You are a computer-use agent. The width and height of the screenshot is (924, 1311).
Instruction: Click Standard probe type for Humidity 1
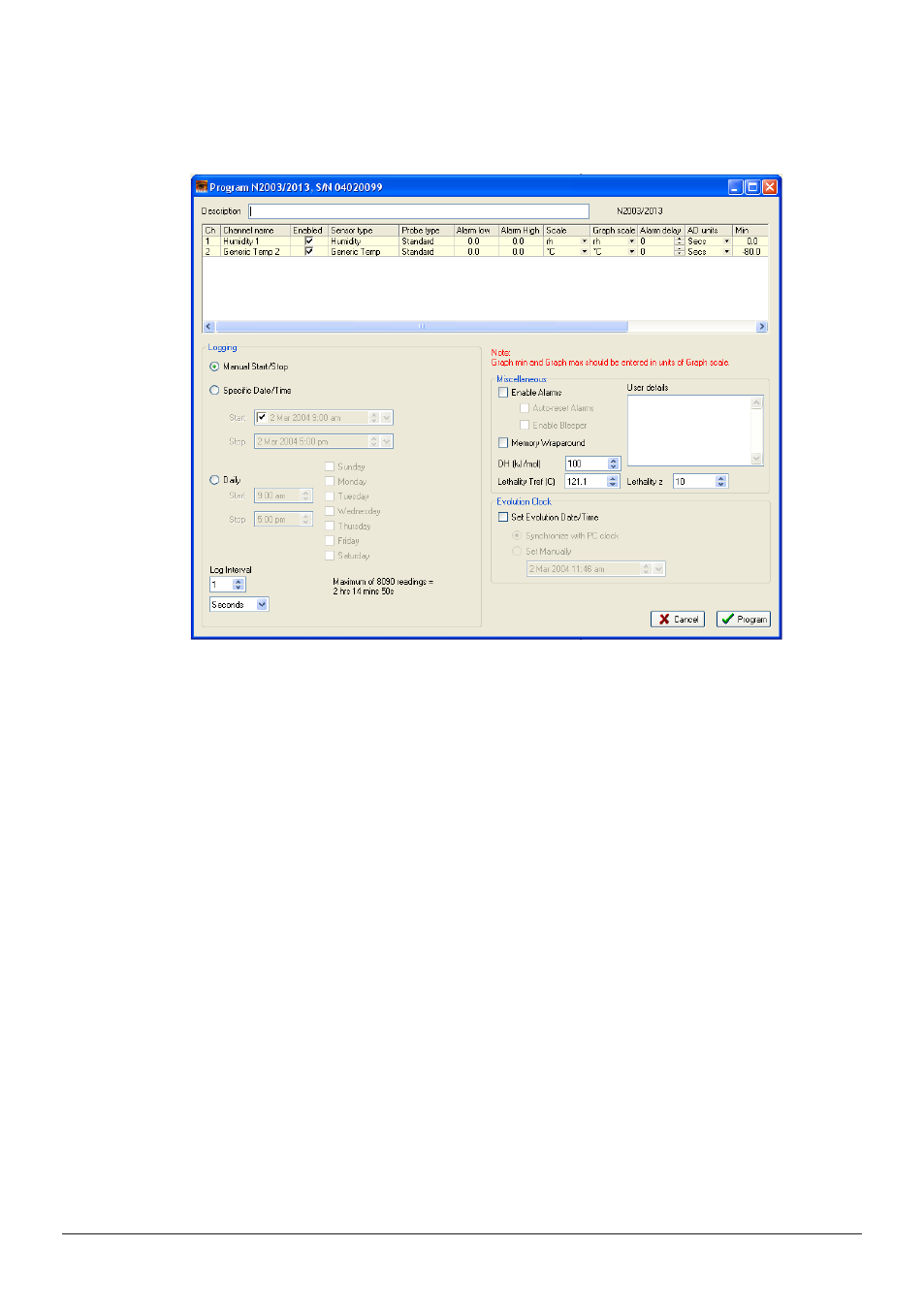click(x=427, y=240)
